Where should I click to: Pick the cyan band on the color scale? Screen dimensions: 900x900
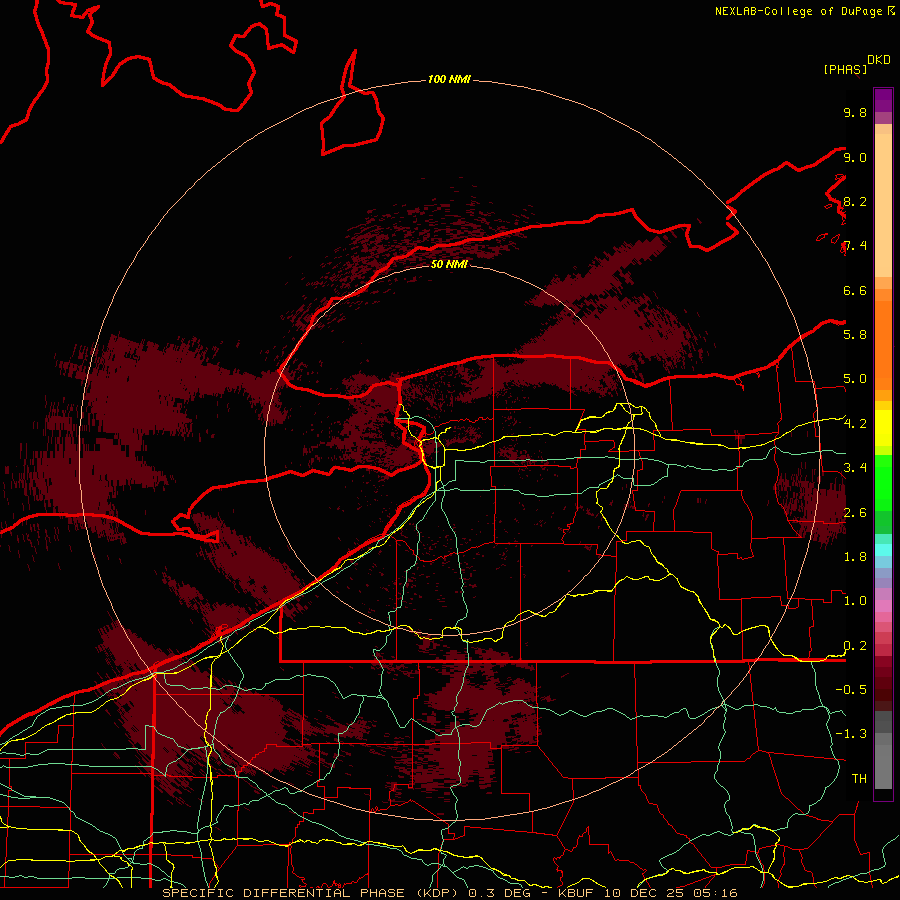[883, 549]
